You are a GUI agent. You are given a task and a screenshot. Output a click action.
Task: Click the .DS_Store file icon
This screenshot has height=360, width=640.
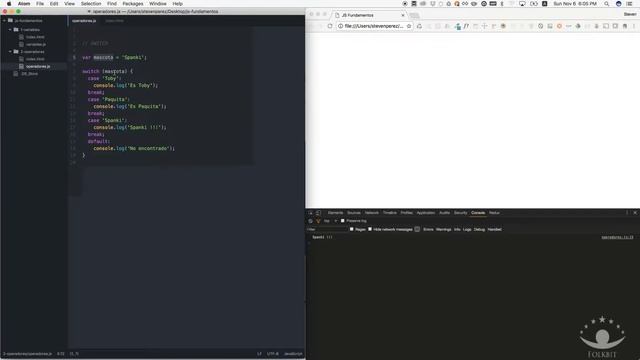[x=16, y=74]
